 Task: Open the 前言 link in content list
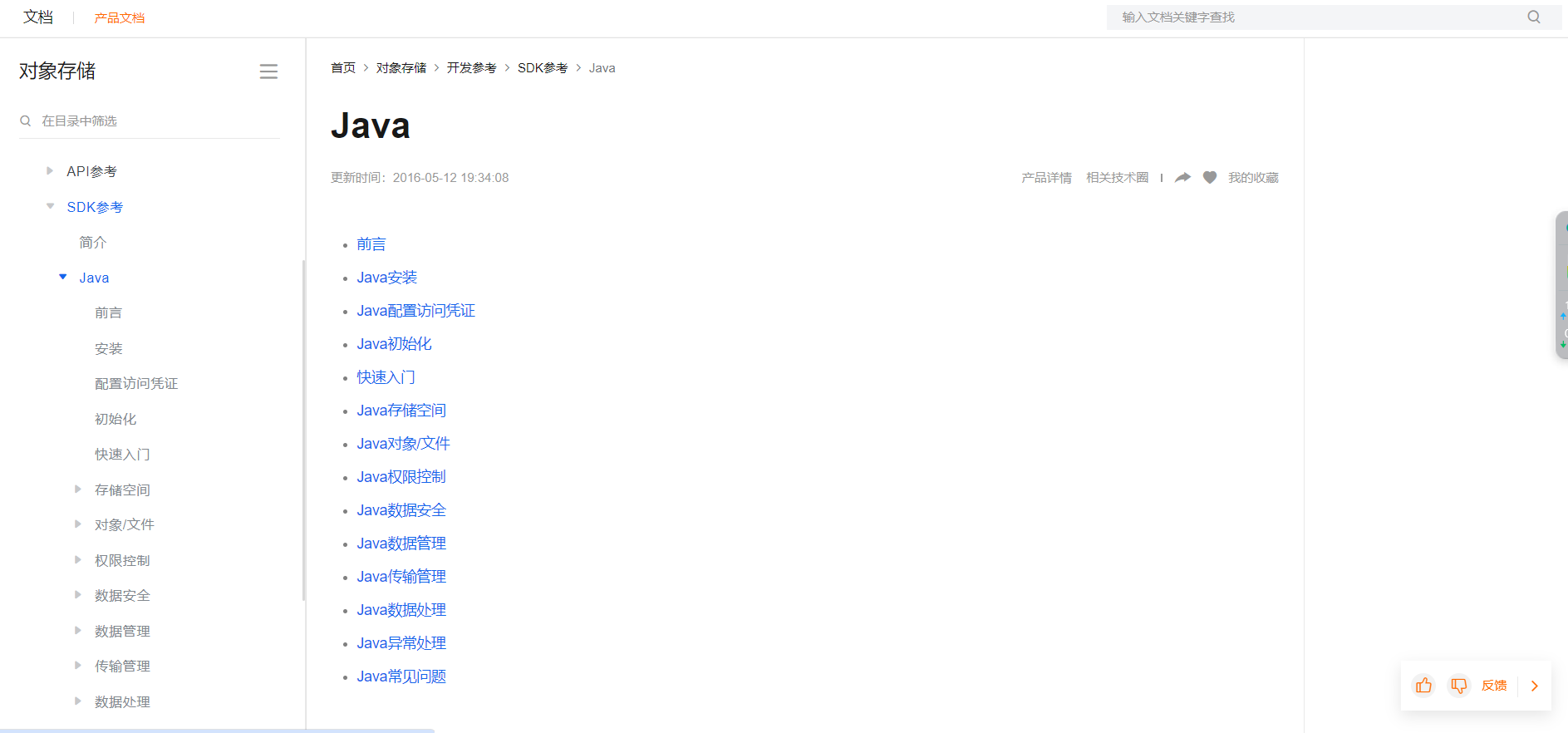371,244
